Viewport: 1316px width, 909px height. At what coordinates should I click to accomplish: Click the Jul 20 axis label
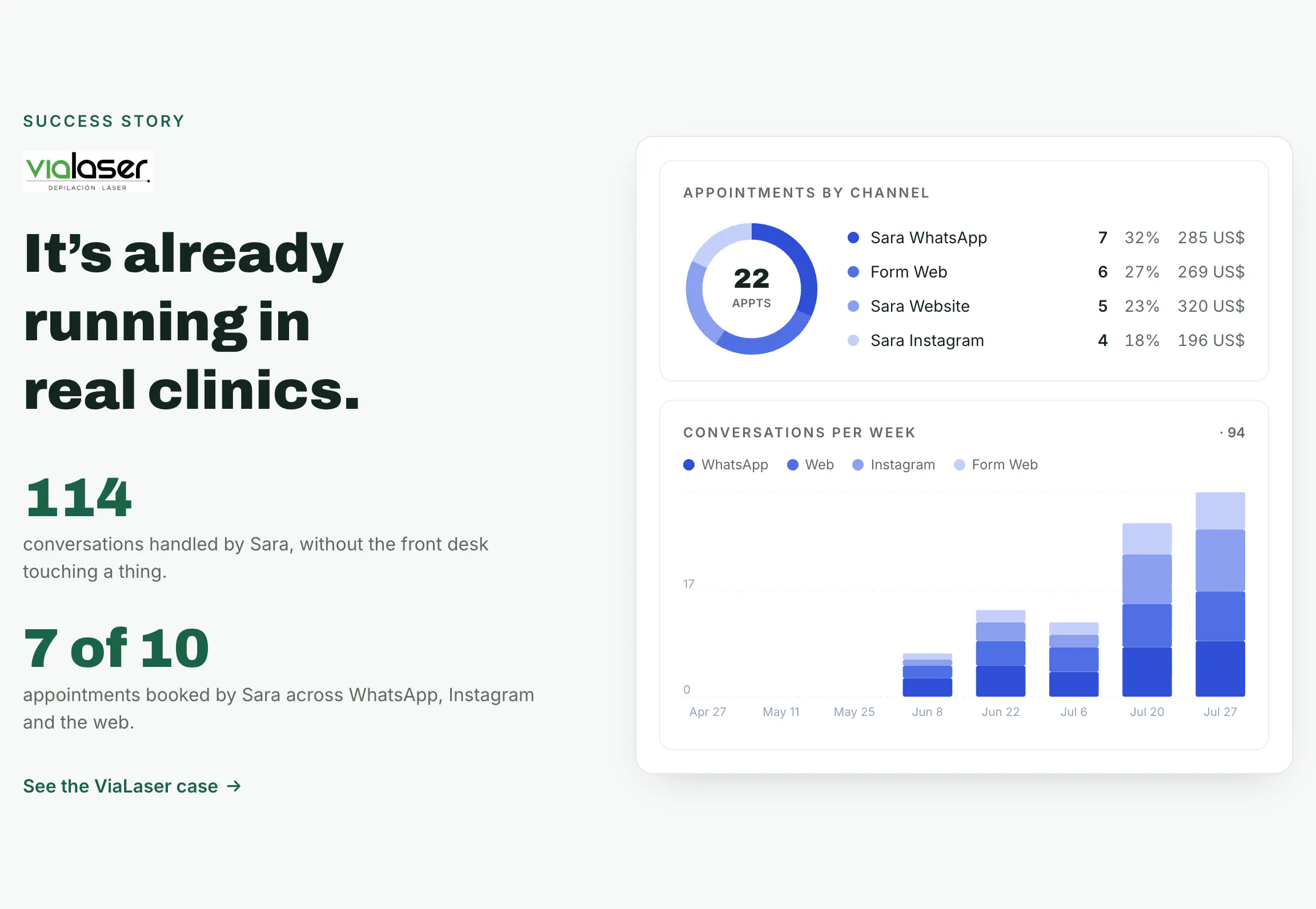(1147, 712)
